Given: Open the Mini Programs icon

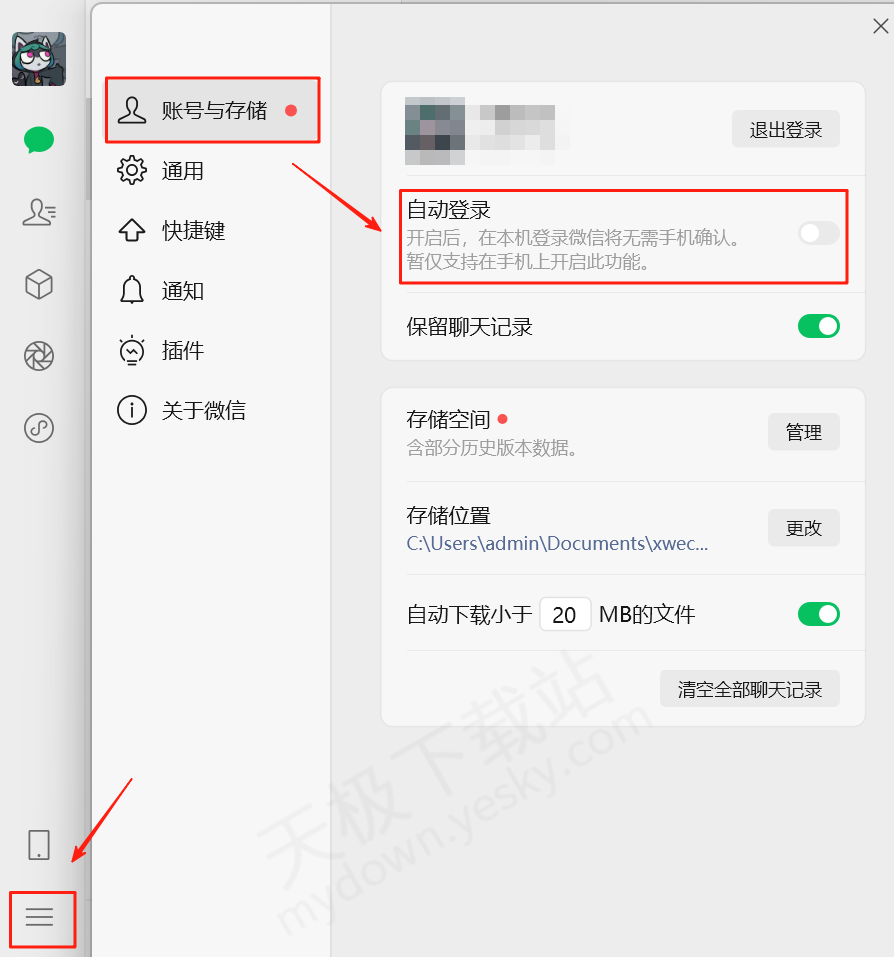Looking at the screenshot, I should pyautogui.click(x=39, y=428).
